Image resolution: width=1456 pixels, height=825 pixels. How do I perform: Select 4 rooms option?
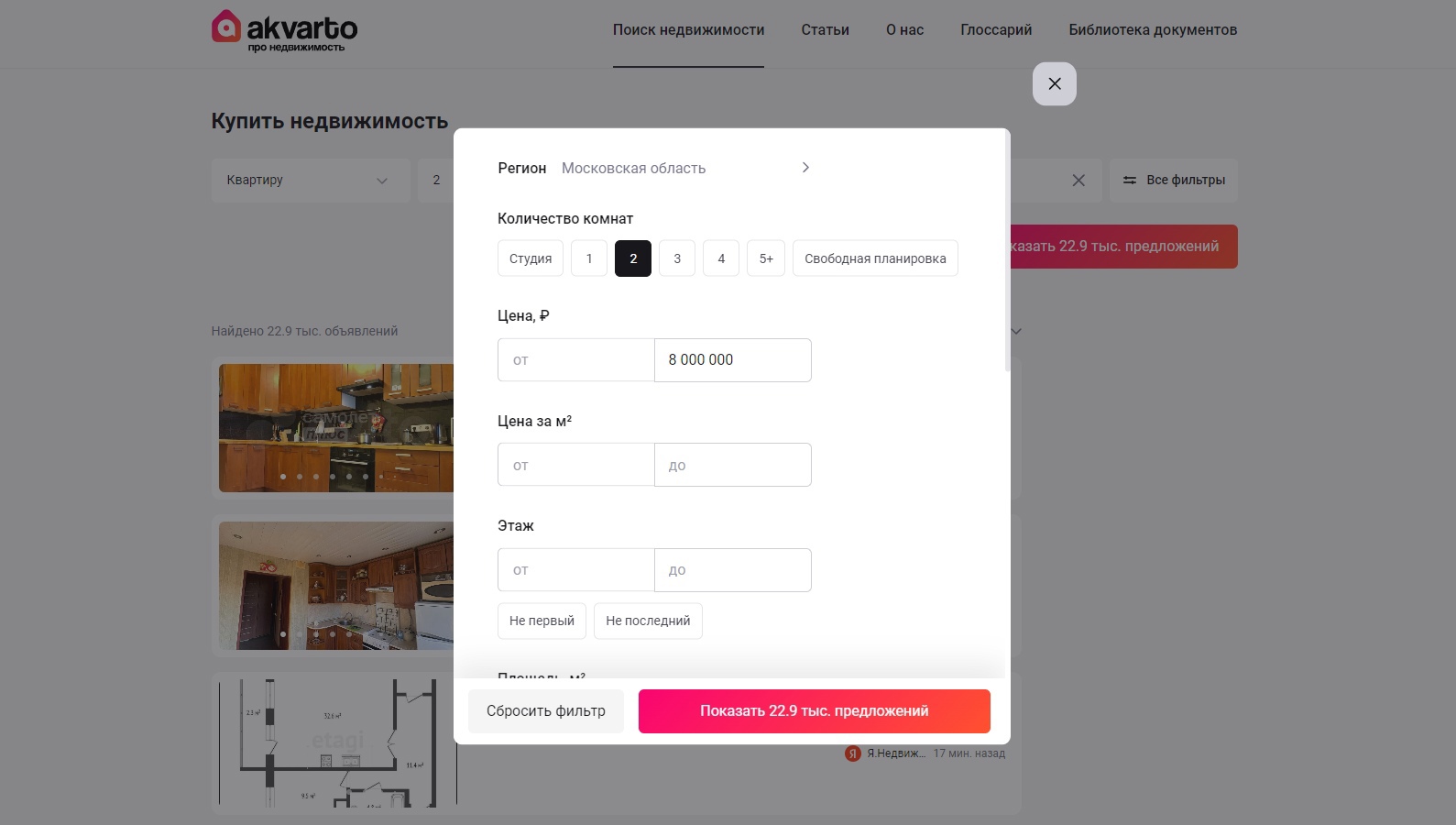[721, 258]
